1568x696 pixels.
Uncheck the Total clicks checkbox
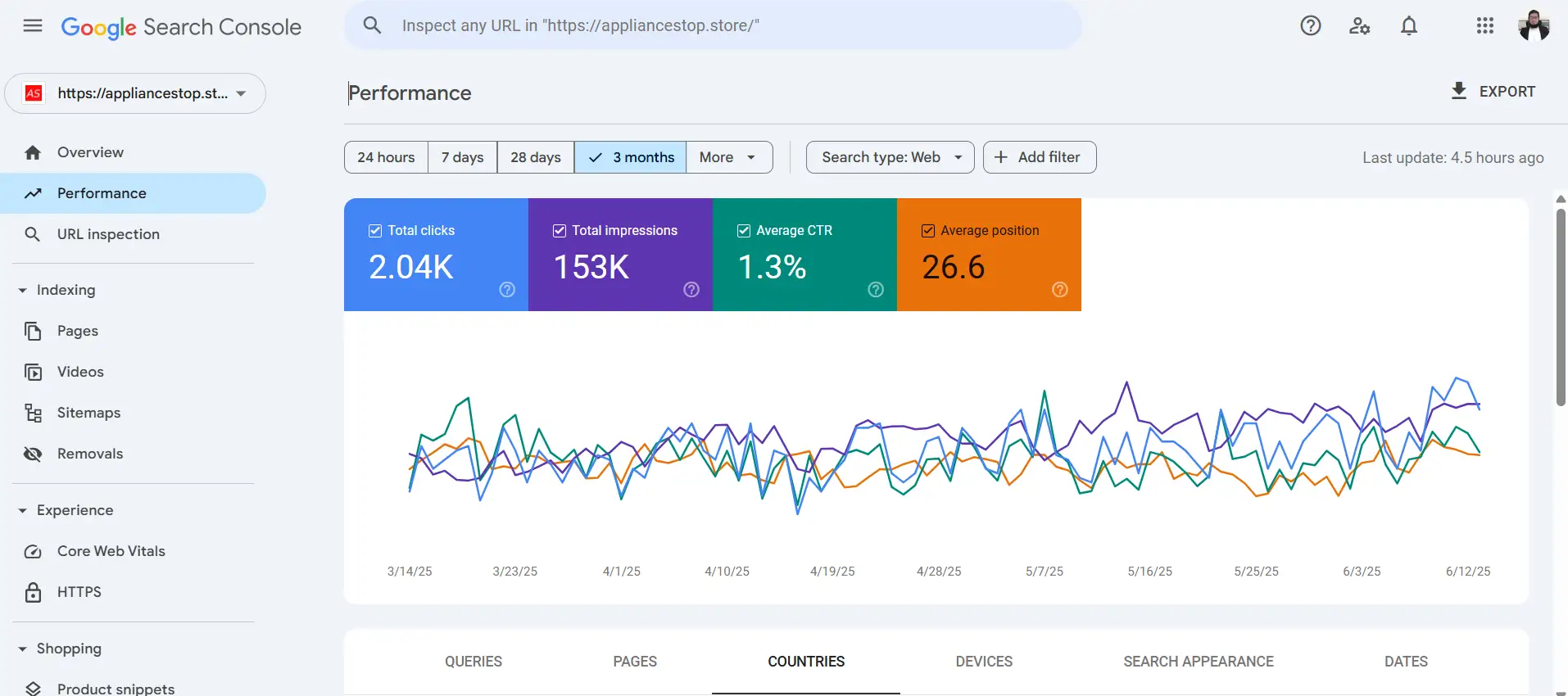[375, 231]
